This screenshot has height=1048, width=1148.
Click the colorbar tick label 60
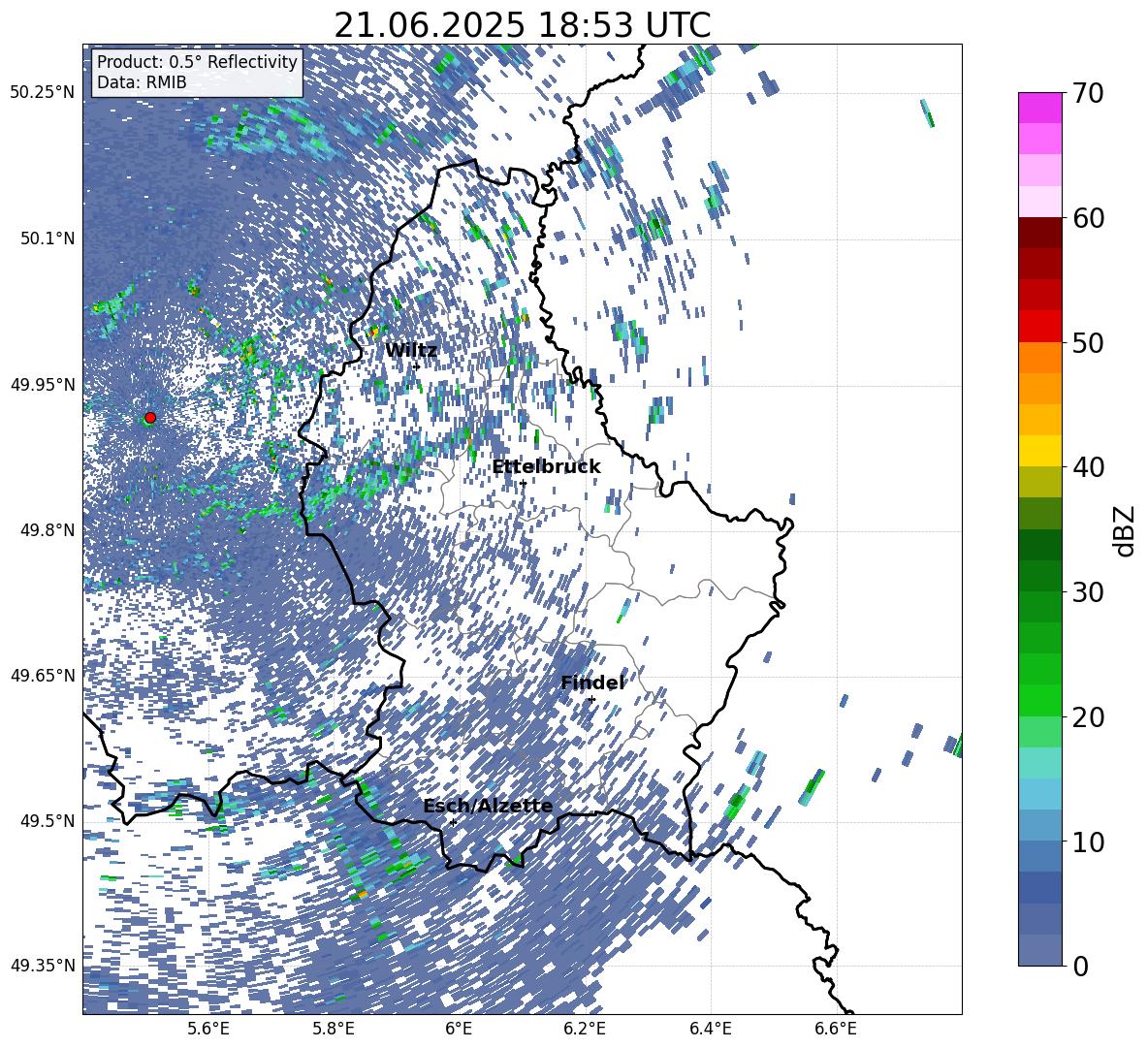[1088, 218]
